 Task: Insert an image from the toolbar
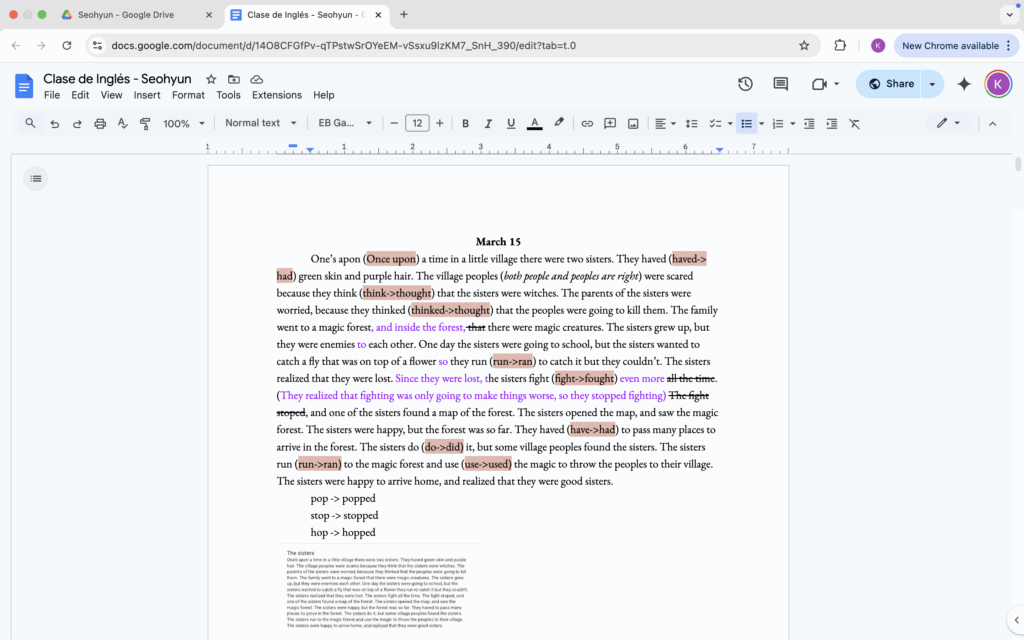coord(633,123)
